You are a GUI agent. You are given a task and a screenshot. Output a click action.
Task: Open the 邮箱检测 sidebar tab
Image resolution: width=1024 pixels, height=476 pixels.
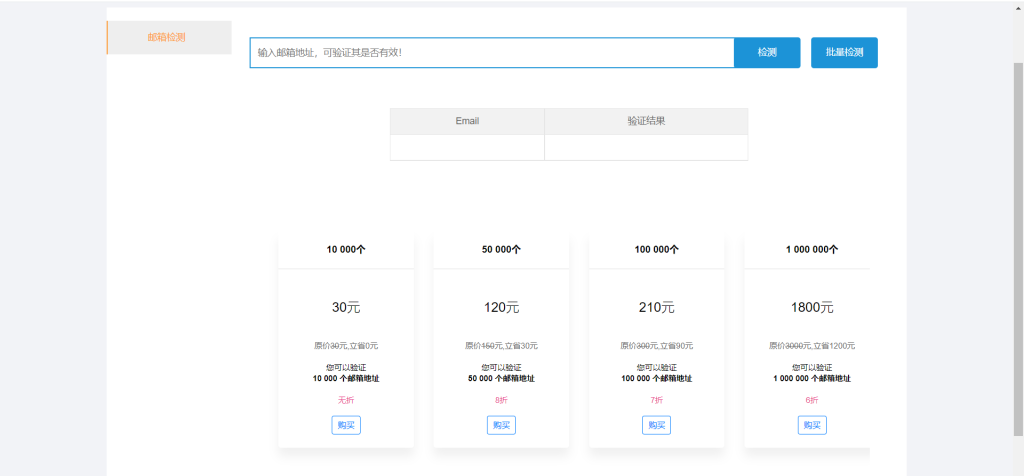(167, 37)
